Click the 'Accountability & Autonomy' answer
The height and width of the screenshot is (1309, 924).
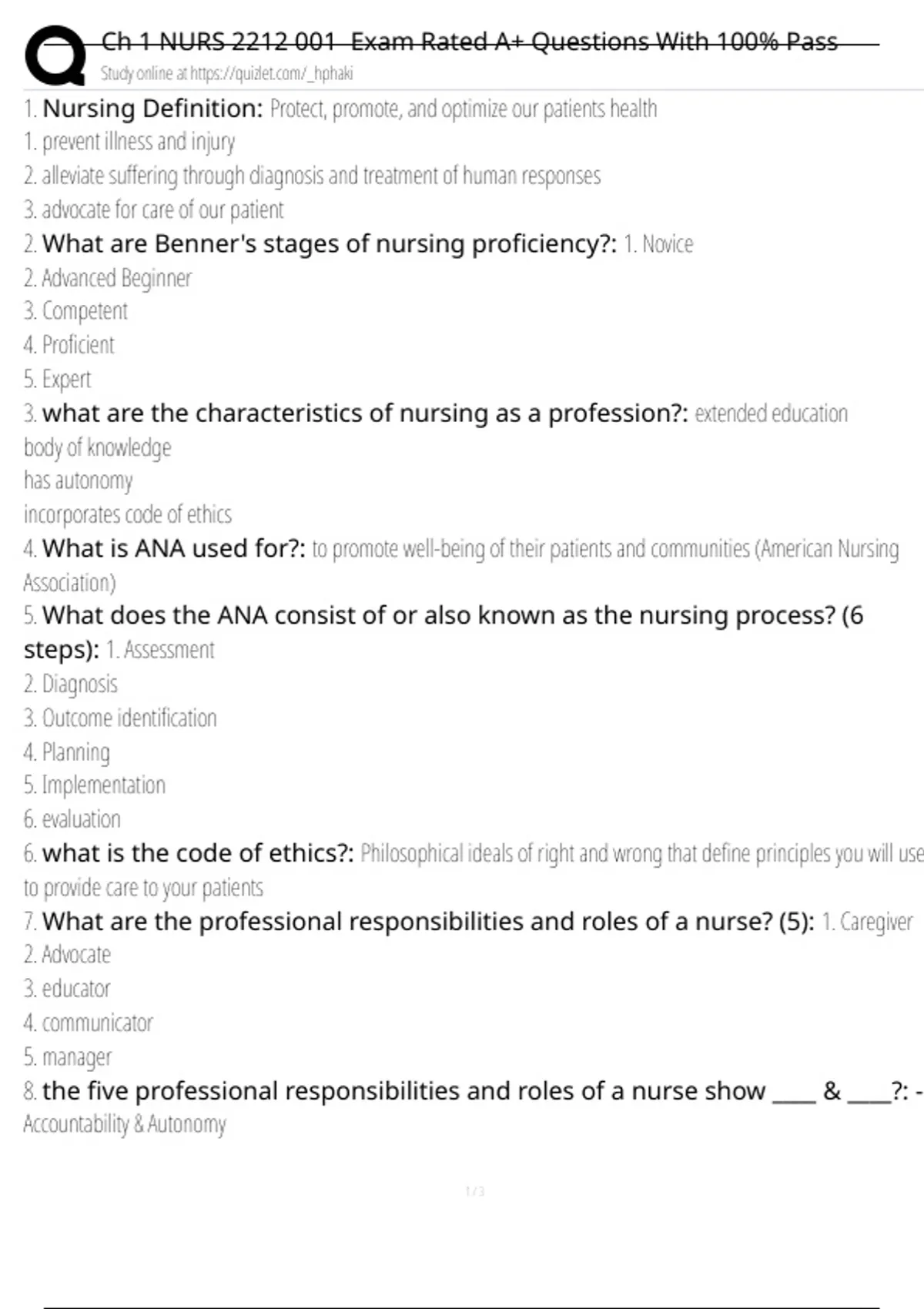point(125,1125)
